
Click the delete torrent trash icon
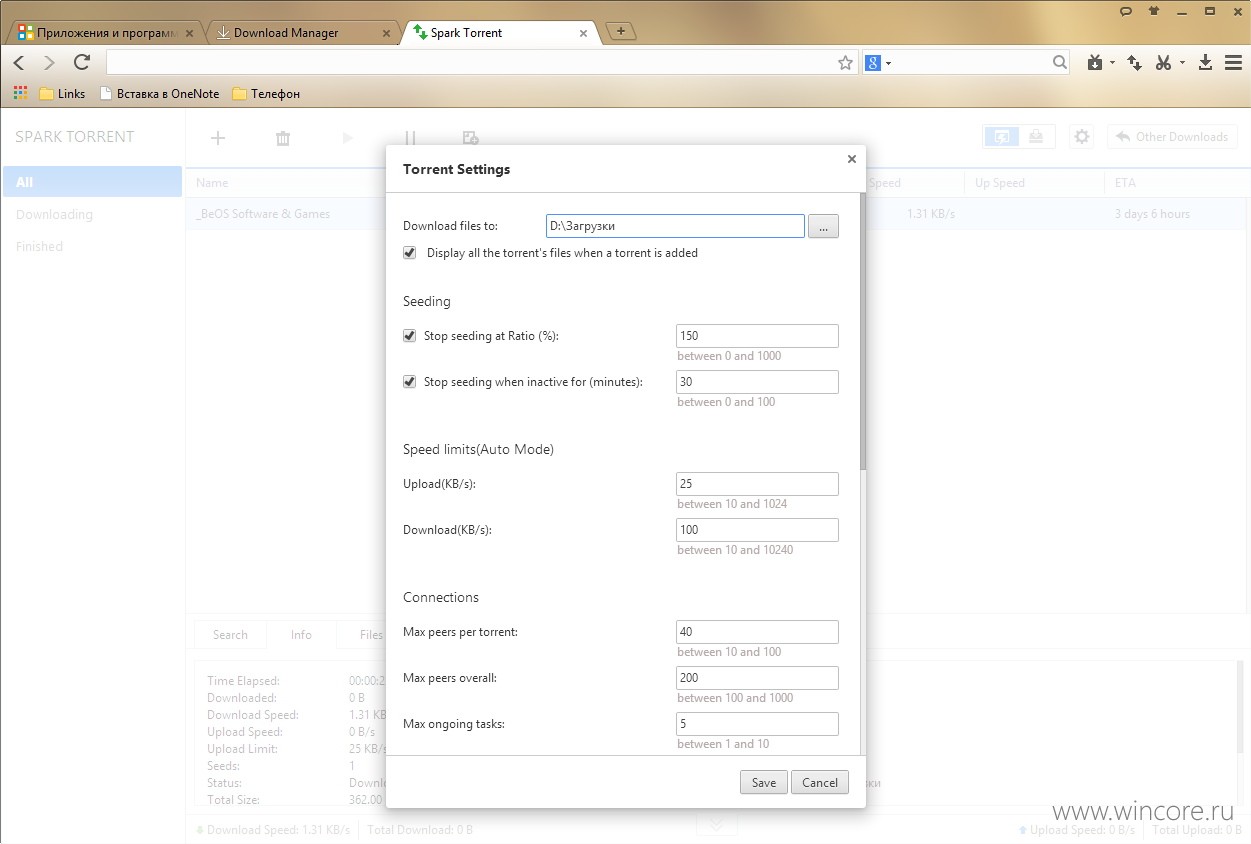coord(283,138)
